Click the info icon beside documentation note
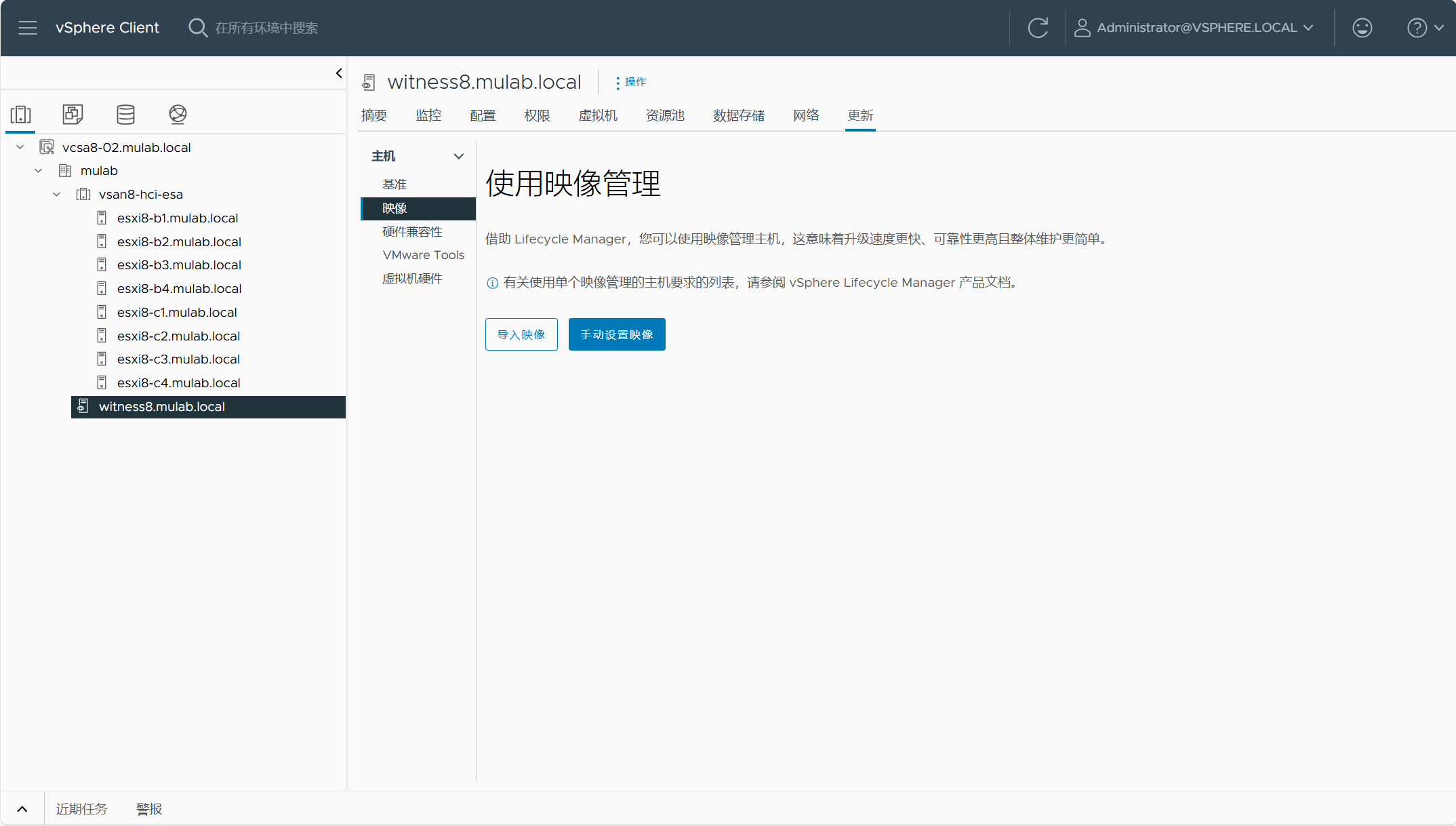1456x826 pixels. (x=493, y=283)
